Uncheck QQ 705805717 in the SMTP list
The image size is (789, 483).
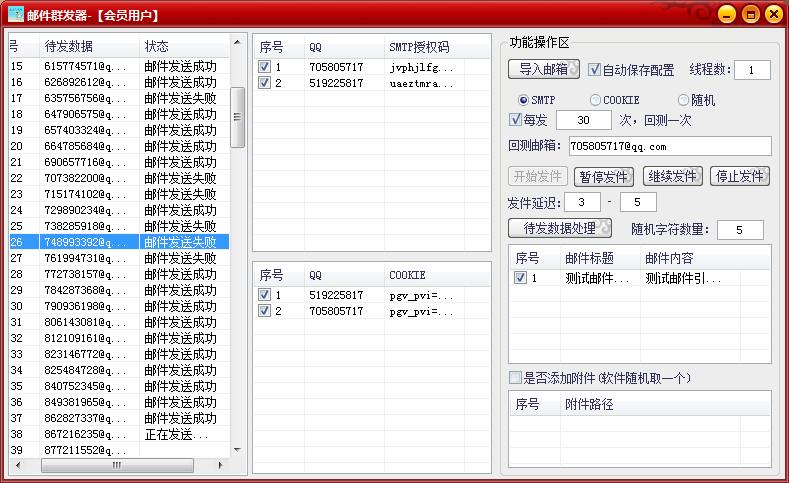[264, 68]
